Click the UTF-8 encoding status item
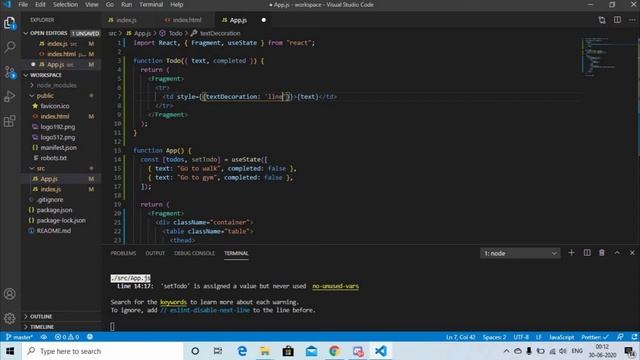This screenshot has width=640, height=360. pos(521,337)
